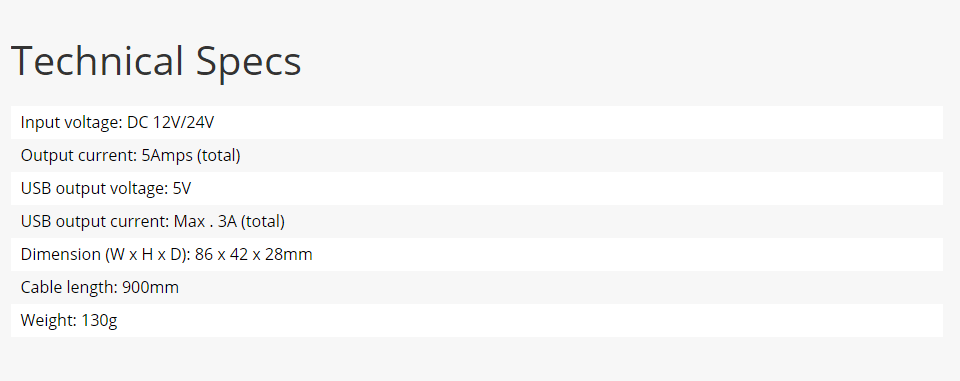Select the Dimension label text
Viewport: 960px width, 381px height.
click(61, 255)
